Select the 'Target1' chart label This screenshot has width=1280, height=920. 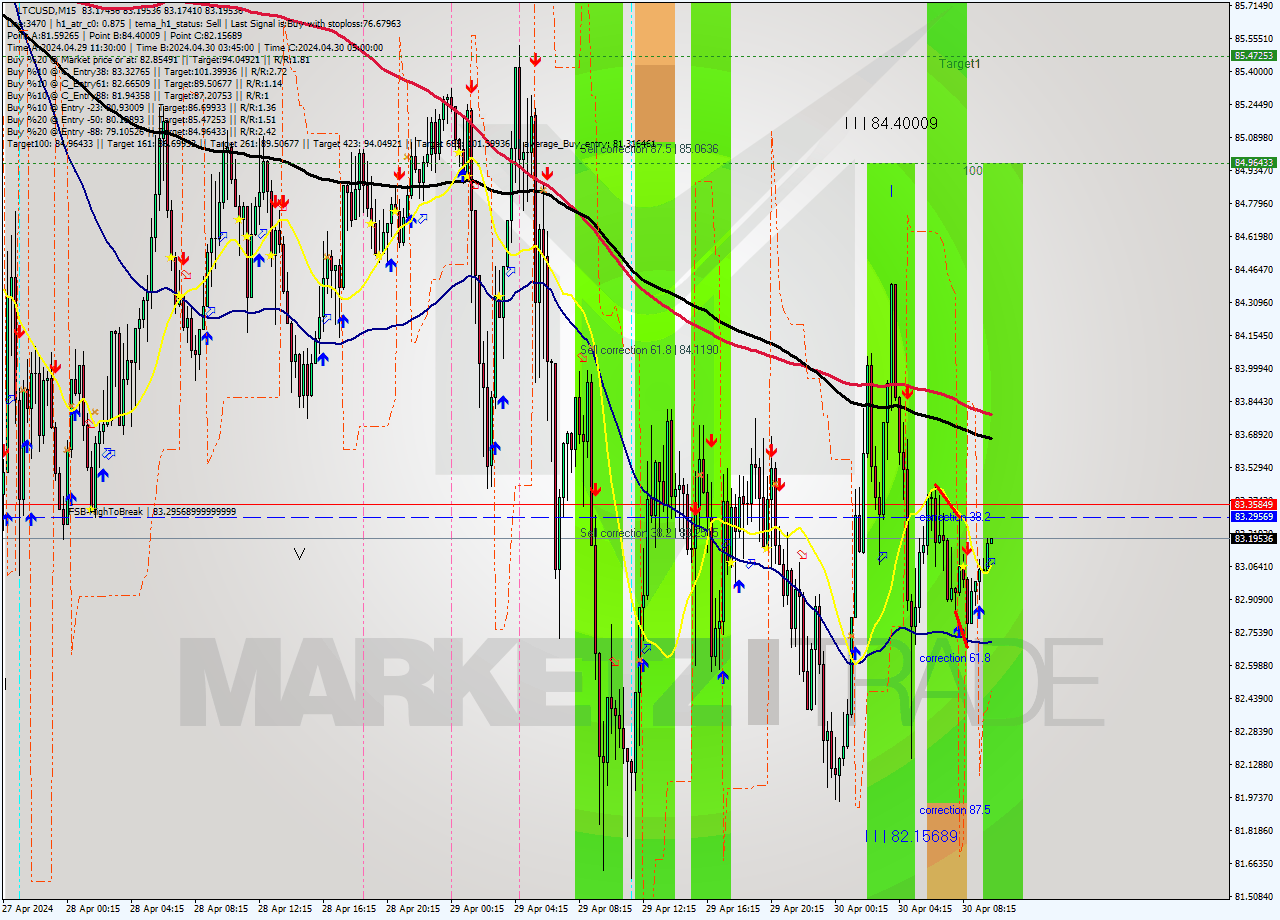959,63
